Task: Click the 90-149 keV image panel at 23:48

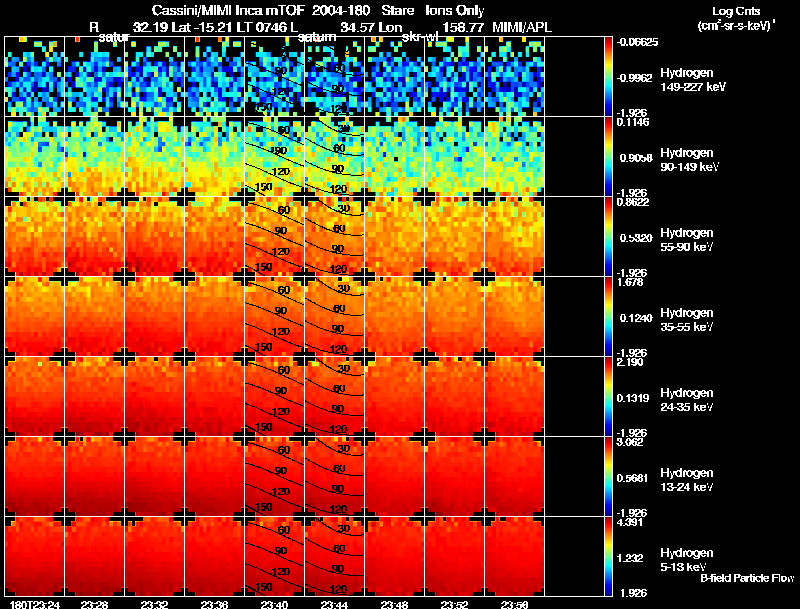Action: (x=394, y=157)
